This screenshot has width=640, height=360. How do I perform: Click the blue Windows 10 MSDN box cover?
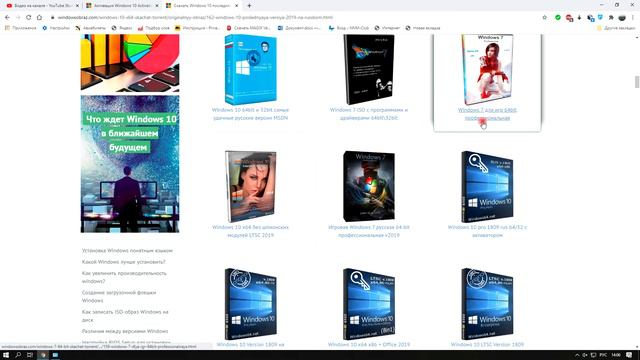(251, 69)
